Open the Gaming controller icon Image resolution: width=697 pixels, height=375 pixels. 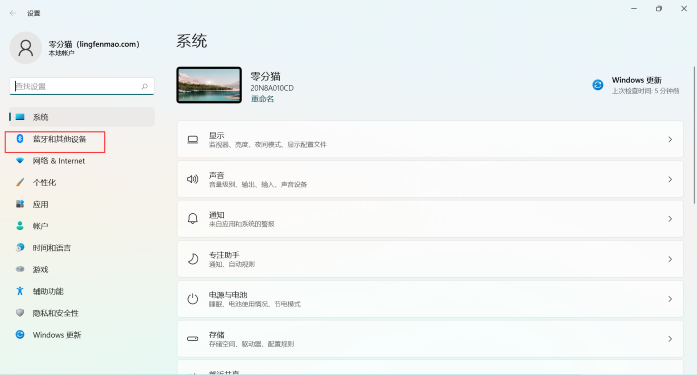(20, 269)
